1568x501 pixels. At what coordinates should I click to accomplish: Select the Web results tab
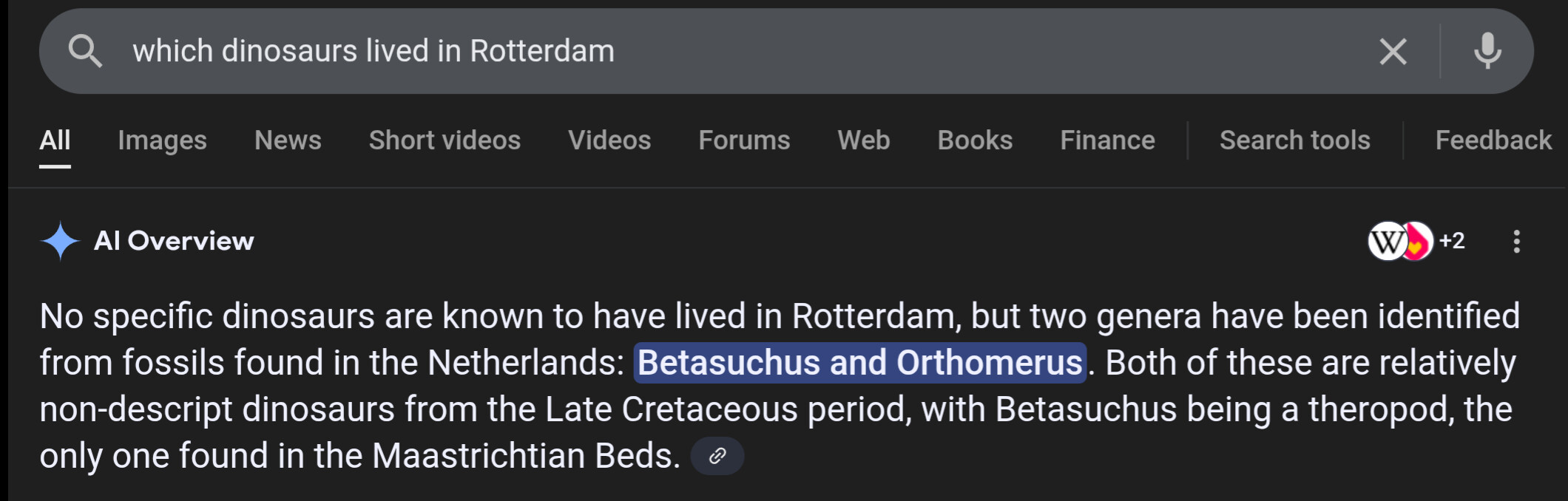(x=863, y=140)
